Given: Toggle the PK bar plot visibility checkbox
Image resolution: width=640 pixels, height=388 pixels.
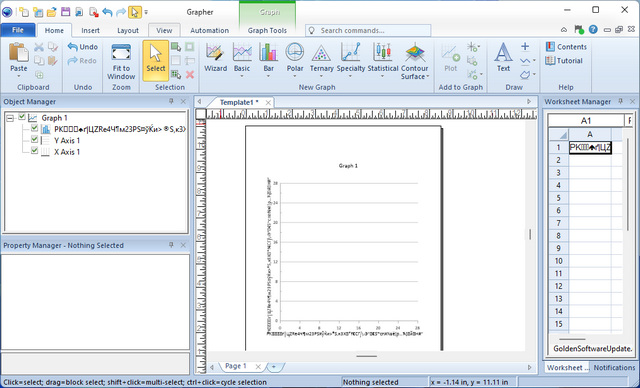Looking at the screenshot, I should tap(35, 129).
